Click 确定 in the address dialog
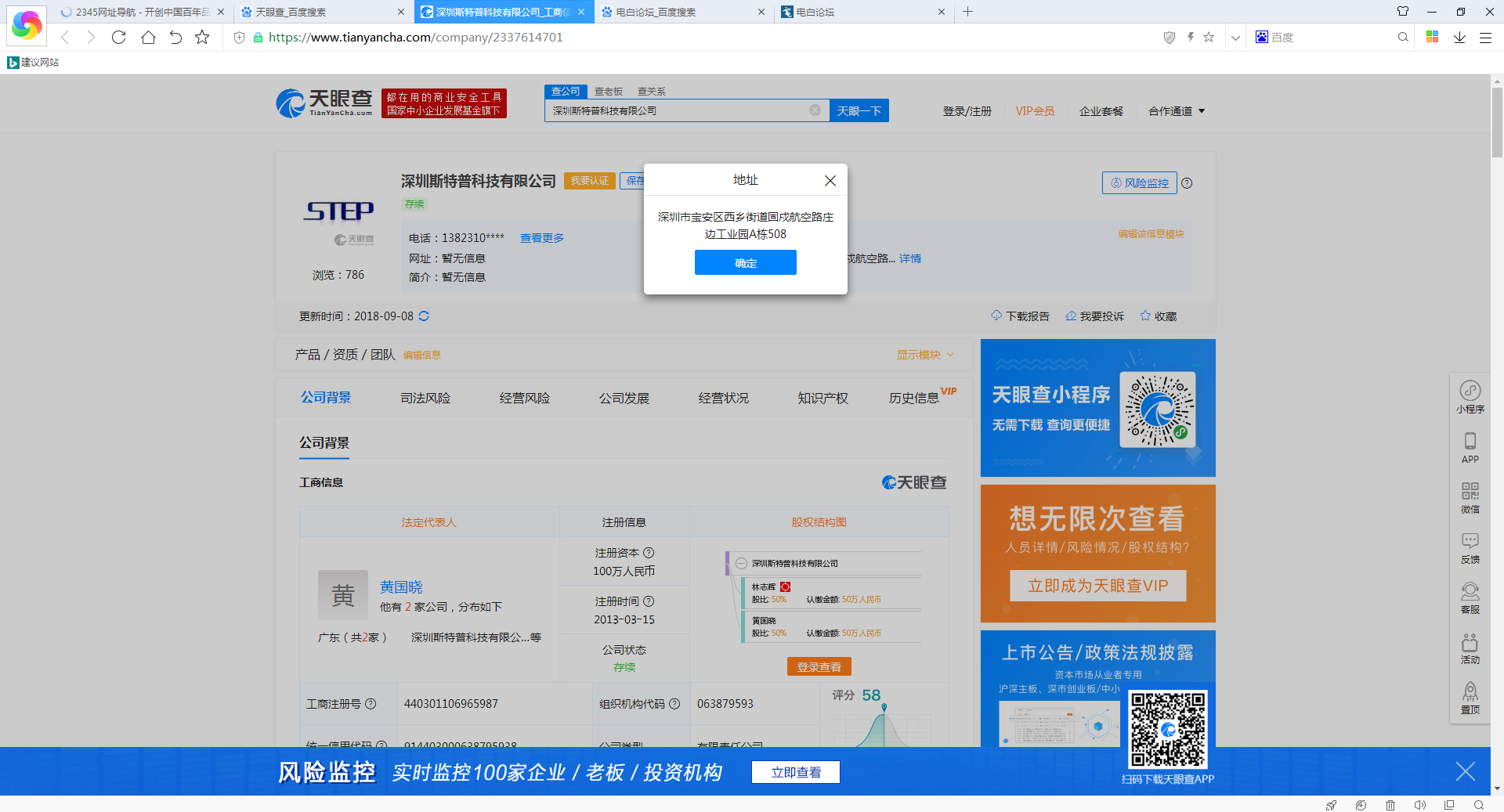This screenshot has height=812, width=1504. tap(745, 263)
